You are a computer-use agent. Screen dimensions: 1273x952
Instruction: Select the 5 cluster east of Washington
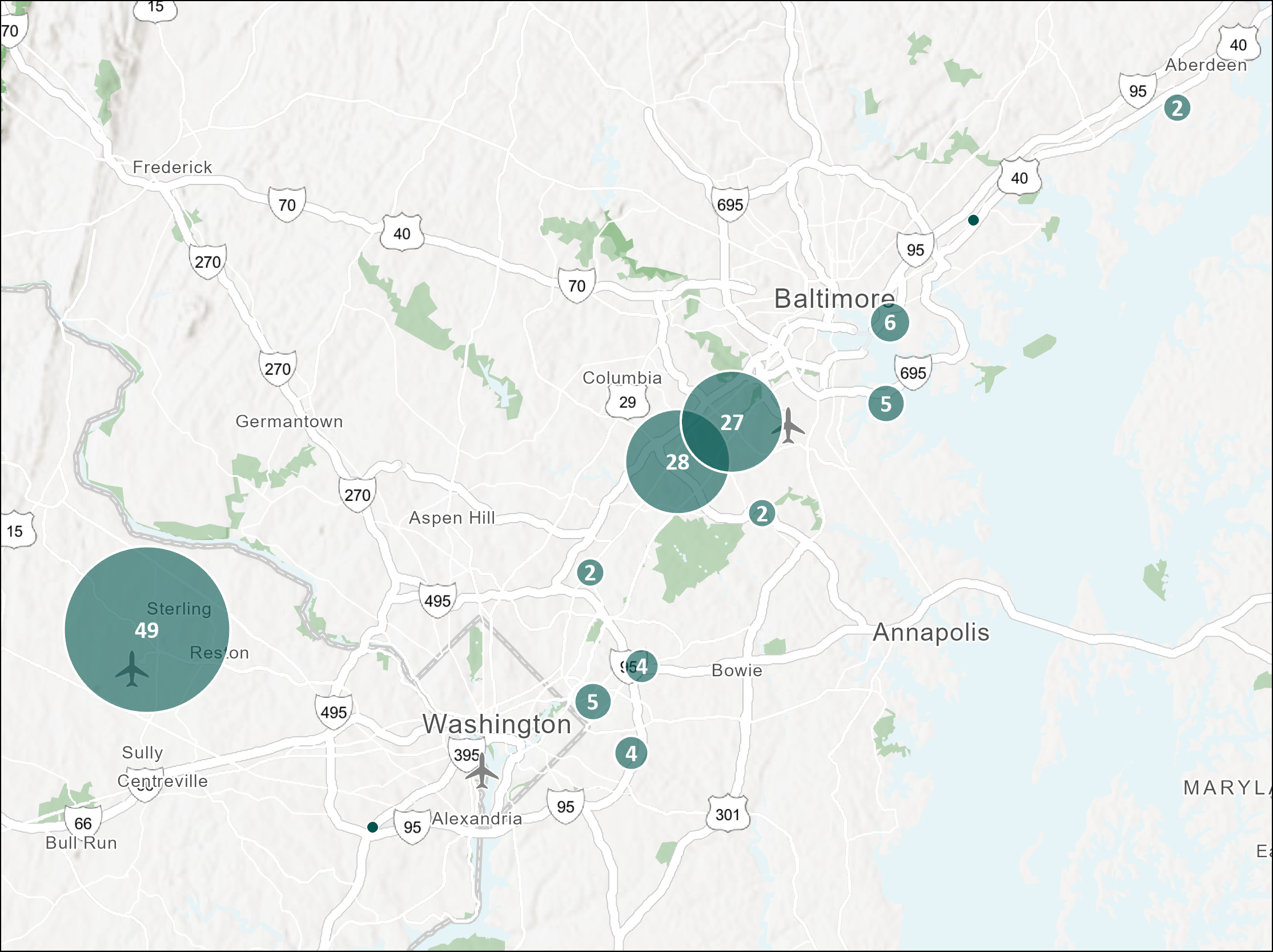pos(592,702)
